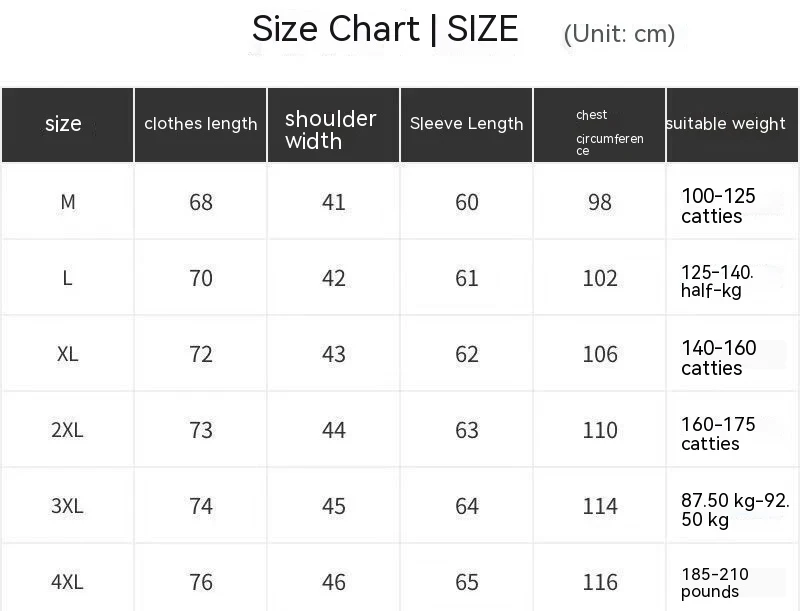The width and height of the screenshot is (800, 611).
Task: Select the 'shoulder width' column header
Action: [334, 125]
